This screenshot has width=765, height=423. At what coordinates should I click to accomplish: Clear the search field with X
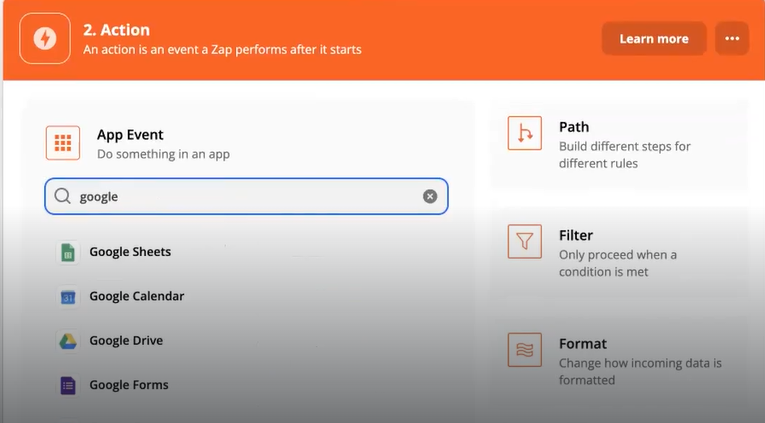tap(430, 196)
